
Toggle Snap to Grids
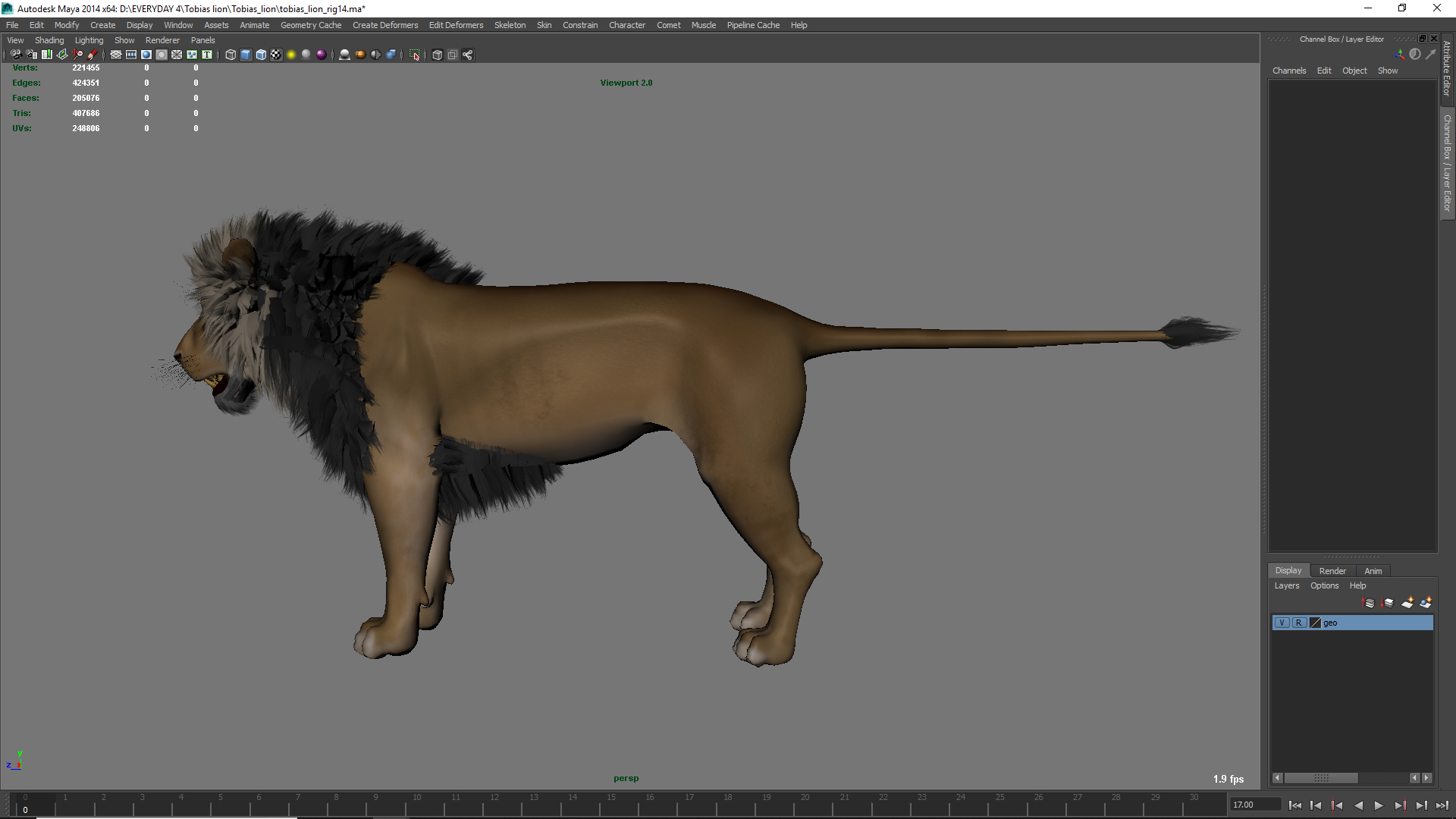point(115,55)
